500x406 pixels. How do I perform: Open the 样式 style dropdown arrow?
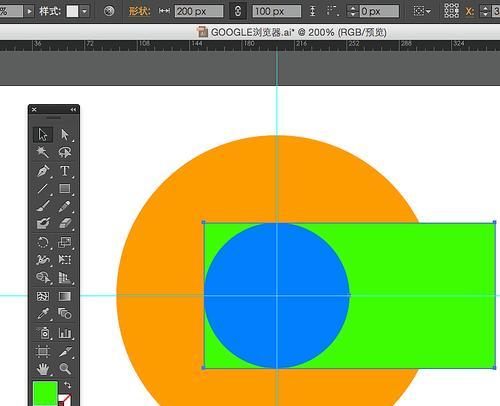(85, 11)
